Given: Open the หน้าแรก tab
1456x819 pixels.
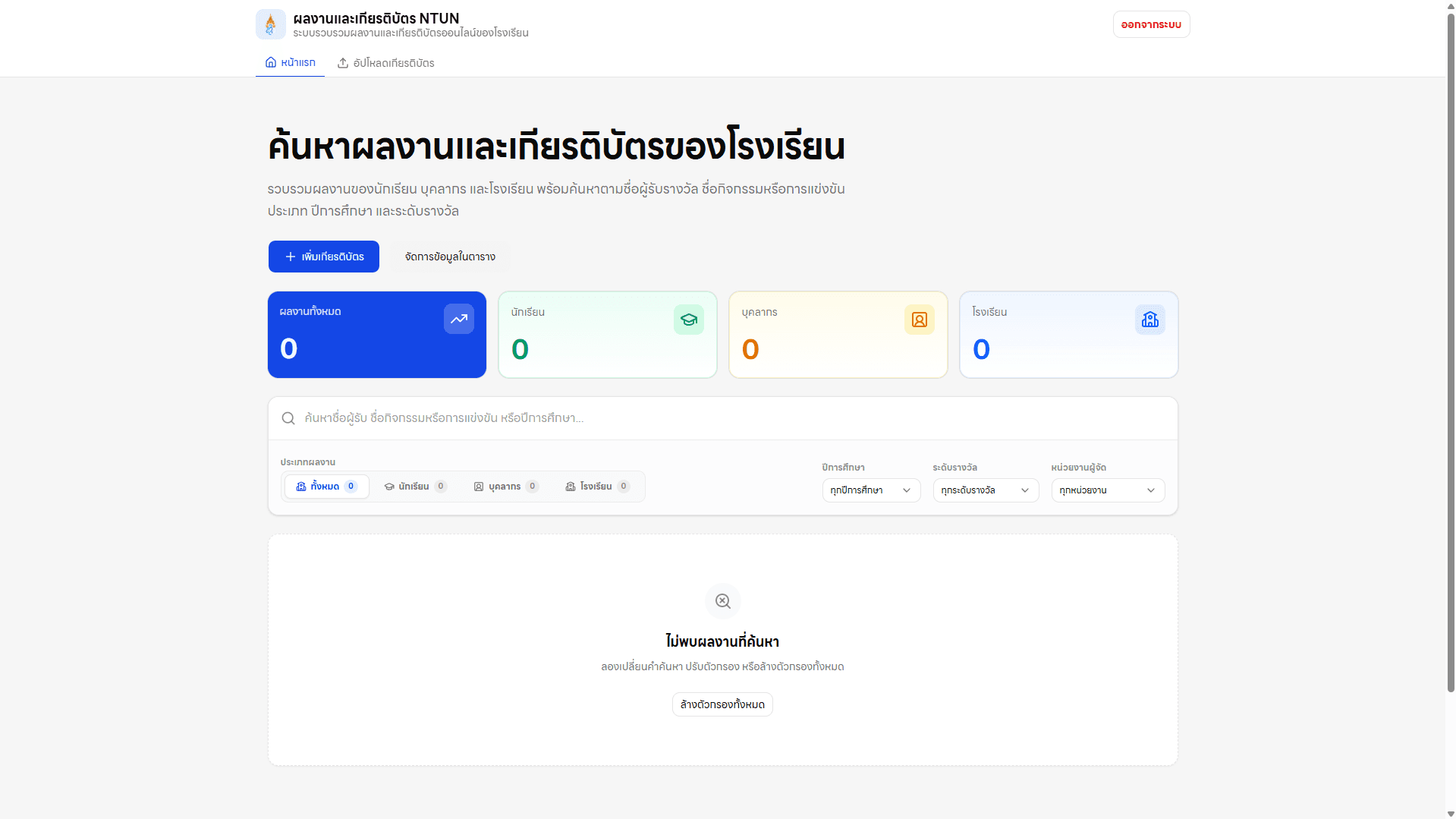Looking at the screenshot, I should point(290,62).
